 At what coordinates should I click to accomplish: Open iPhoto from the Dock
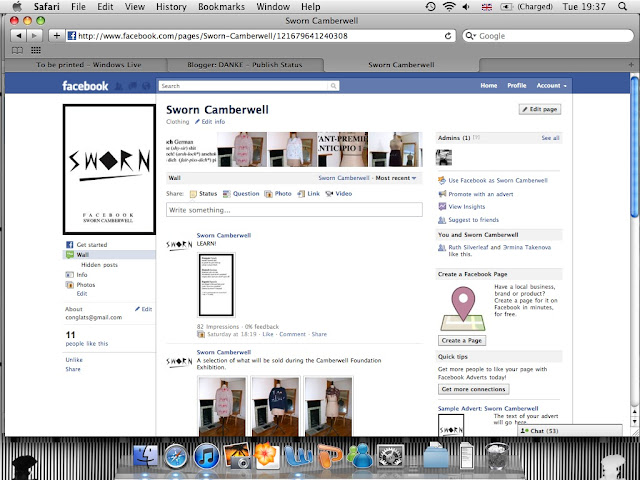pos(237,456)
